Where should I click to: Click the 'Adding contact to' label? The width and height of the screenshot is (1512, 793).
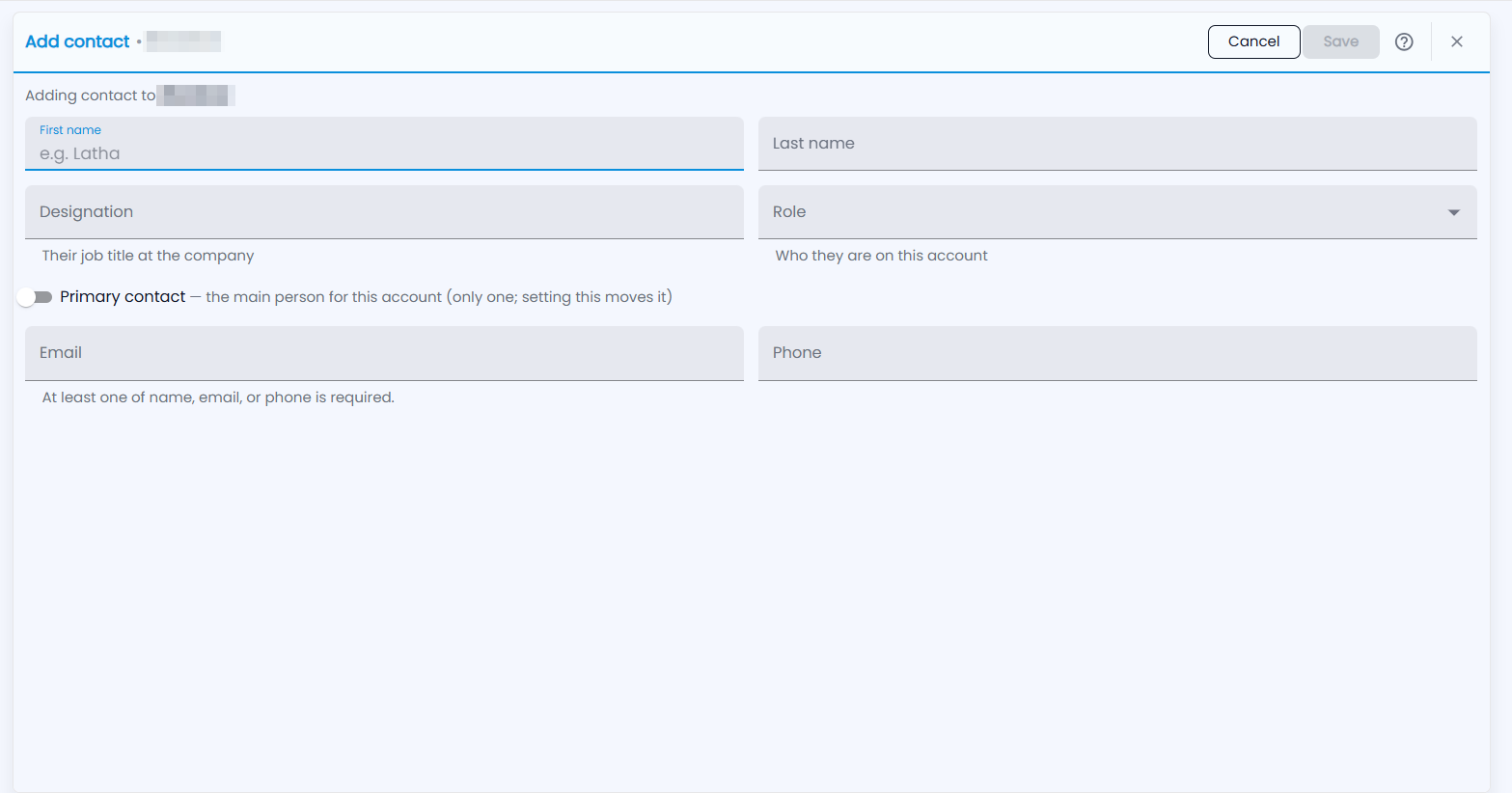[90, 96]
